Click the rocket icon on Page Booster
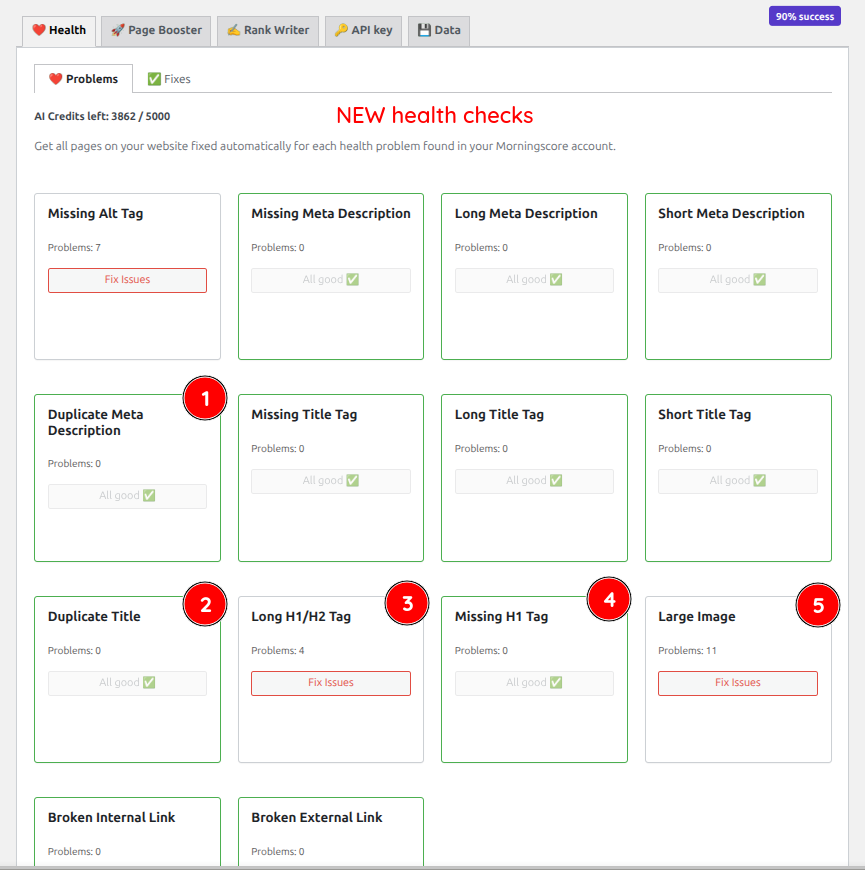Image resolution: width=865 pixels, height=870 pixels. pos(118,30)
